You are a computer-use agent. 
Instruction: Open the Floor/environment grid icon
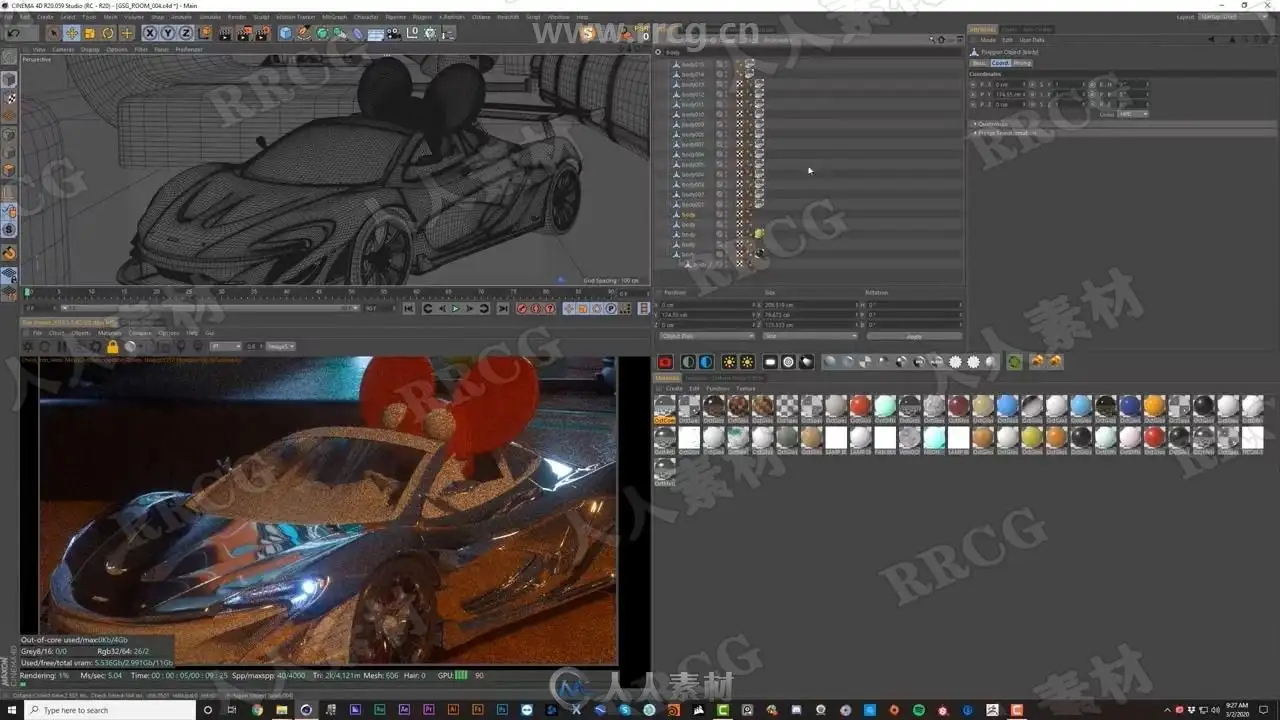(376, 33)
